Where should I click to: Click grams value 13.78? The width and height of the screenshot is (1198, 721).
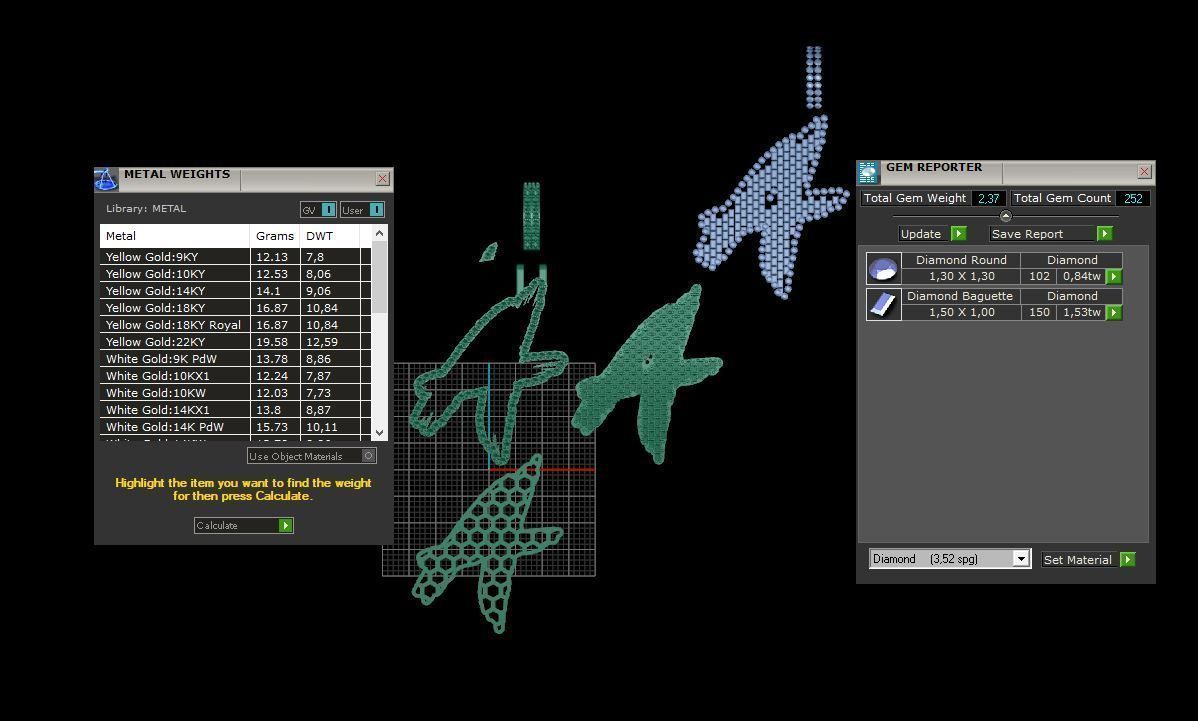coord(272,359)
